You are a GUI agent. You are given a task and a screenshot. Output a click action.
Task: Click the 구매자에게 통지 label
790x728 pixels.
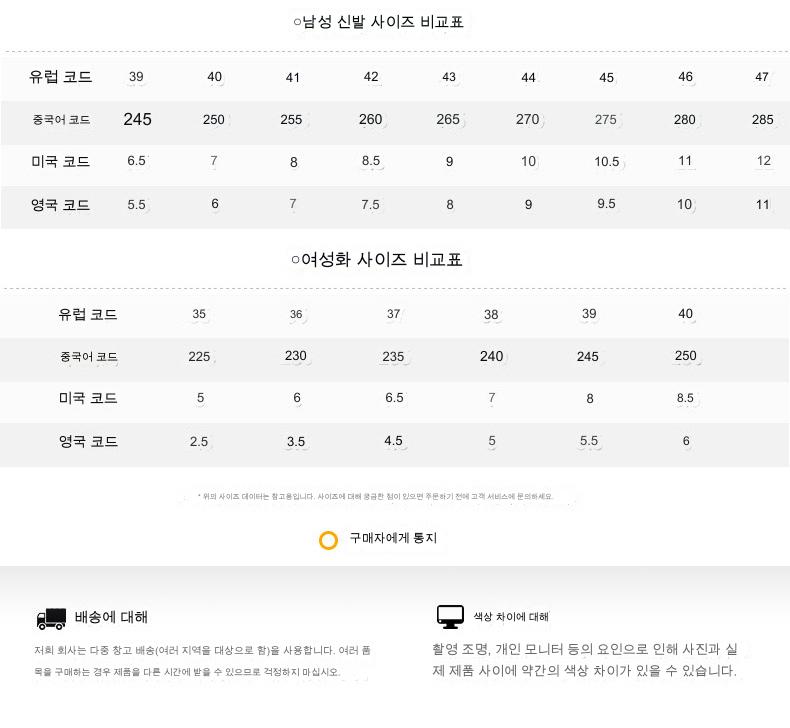[393, 538]
